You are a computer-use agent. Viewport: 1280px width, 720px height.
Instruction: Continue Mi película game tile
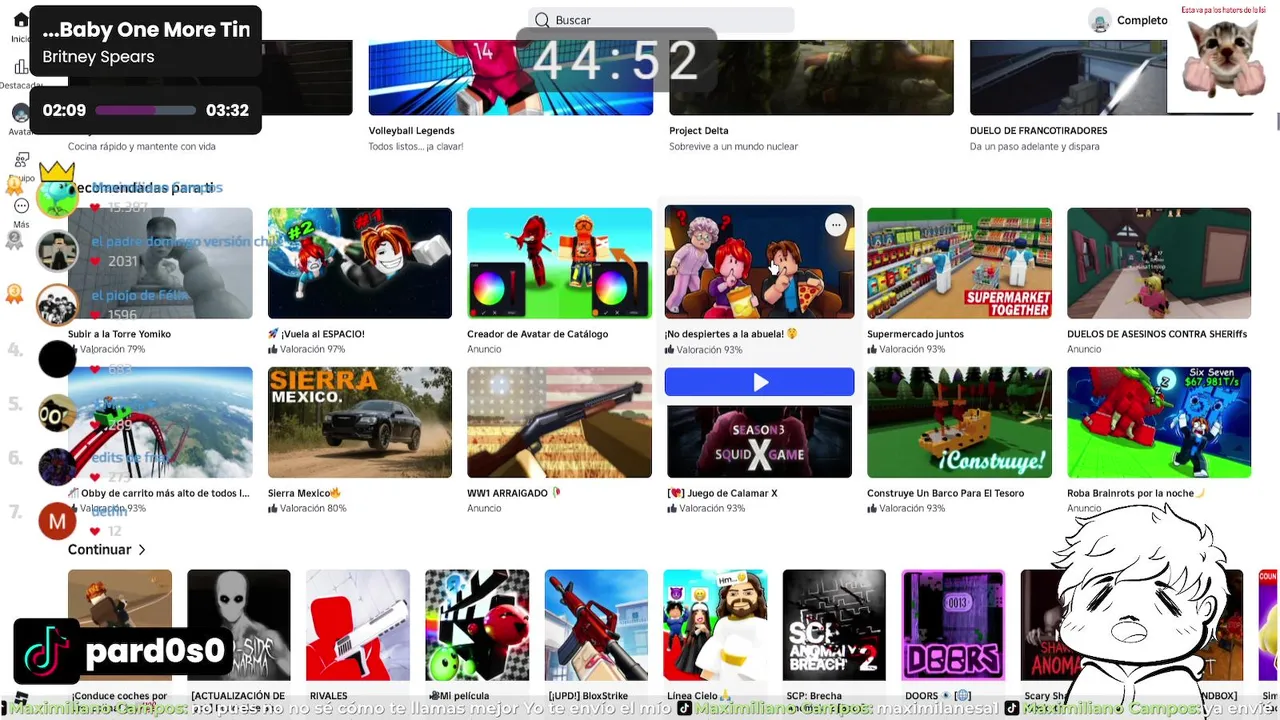point(477,625)
